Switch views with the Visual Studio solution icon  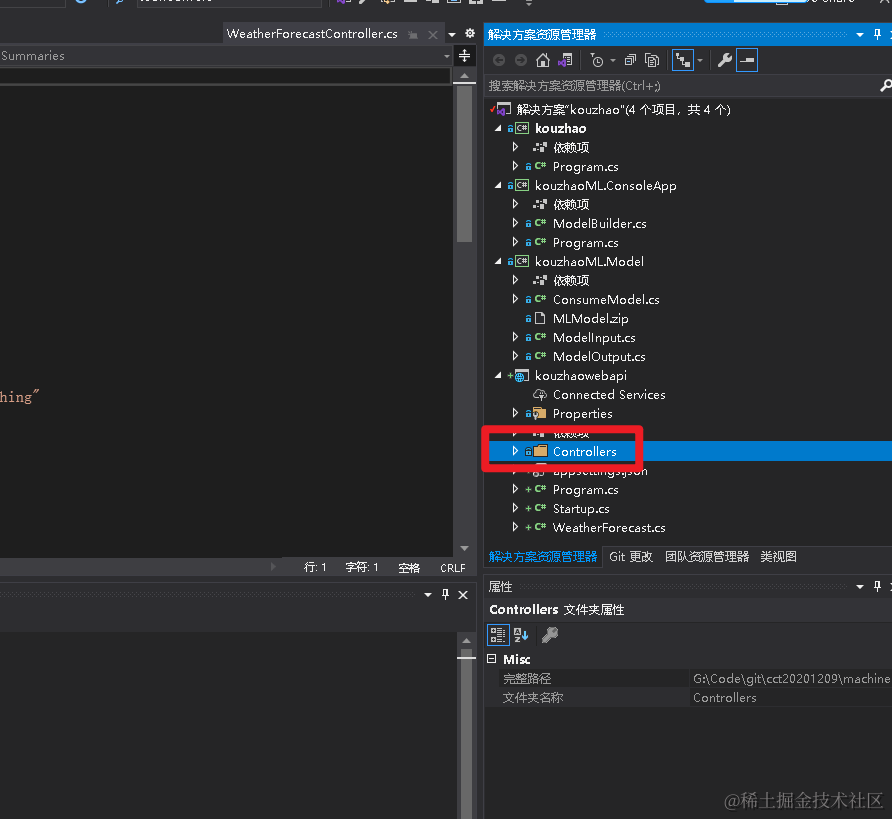click(565, 60)
